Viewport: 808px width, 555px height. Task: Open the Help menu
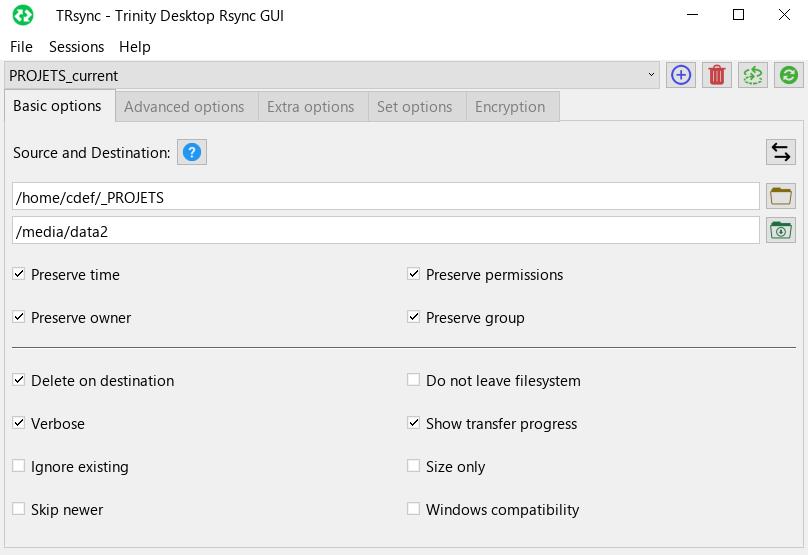click(134, 47)
